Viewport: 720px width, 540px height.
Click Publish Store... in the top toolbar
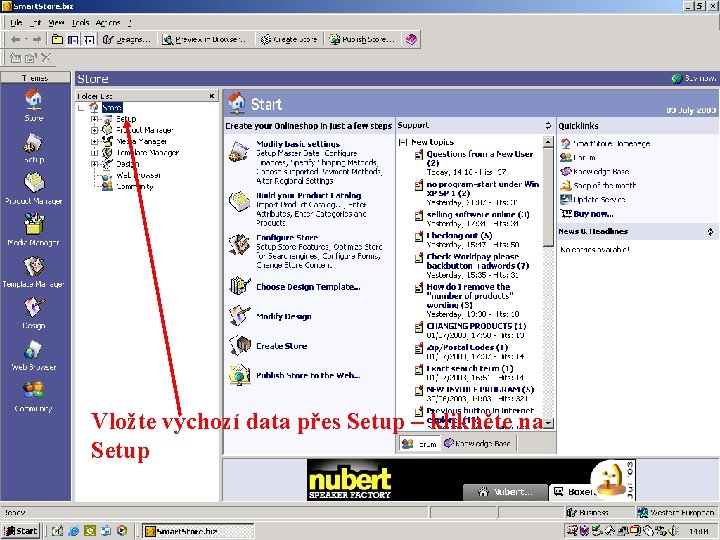(x=362, y=39)
